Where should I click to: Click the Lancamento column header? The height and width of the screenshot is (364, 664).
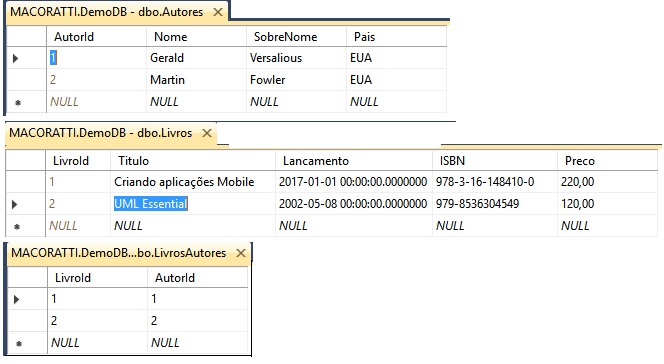coord(354,161)
